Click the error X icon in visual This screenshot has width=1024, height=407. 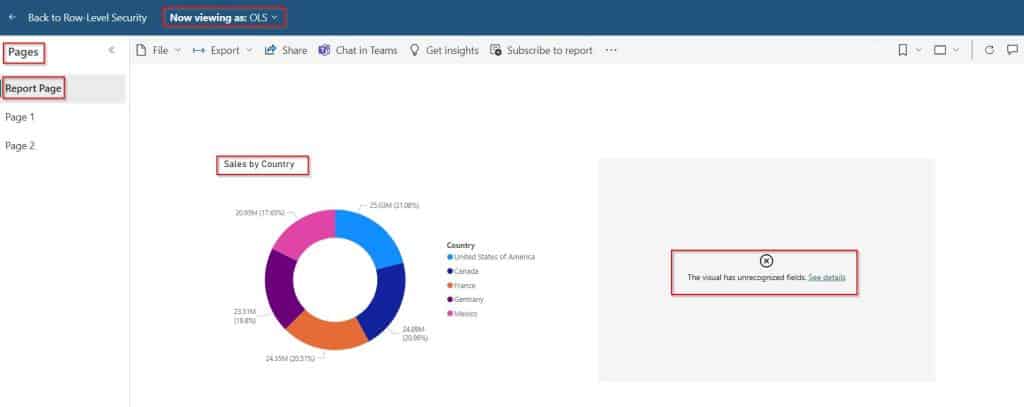click(766, 261)
